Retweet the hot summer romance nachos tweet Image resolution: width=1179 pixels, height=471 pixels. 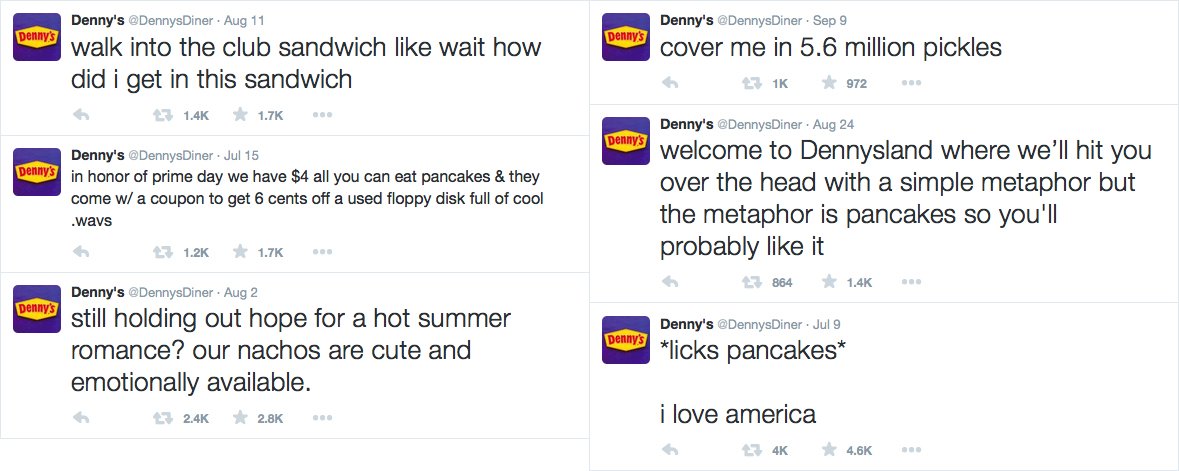coord(158,418)
